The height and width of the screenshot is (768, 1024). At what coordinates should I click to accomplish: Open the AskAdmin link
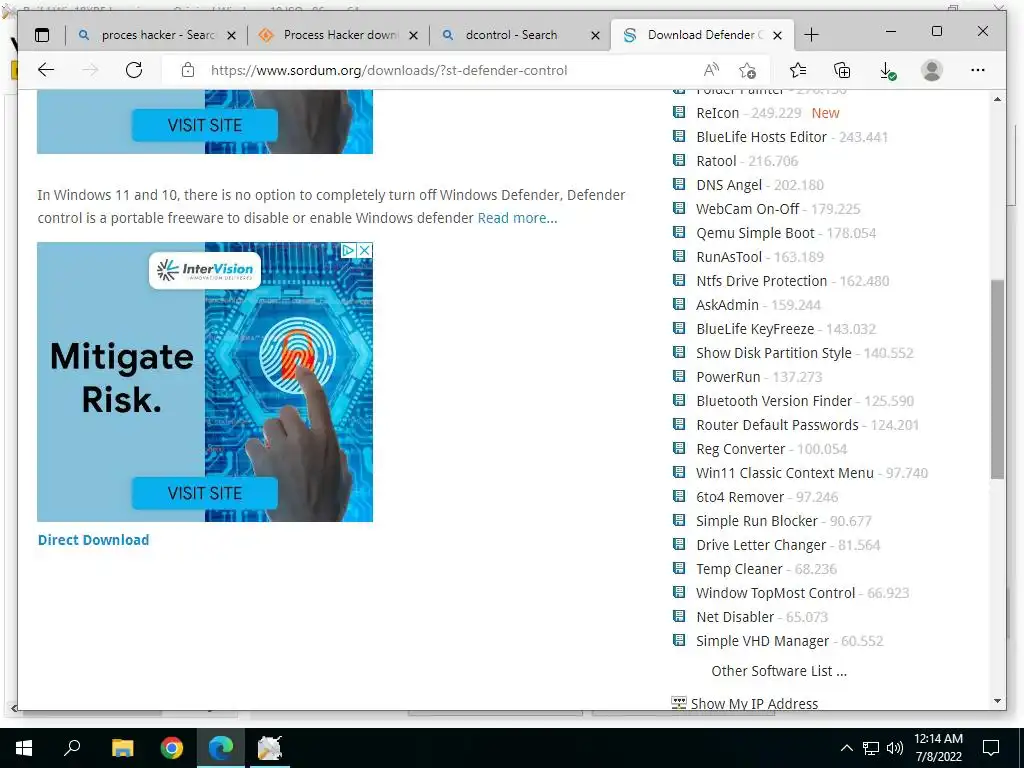point(728,305)
